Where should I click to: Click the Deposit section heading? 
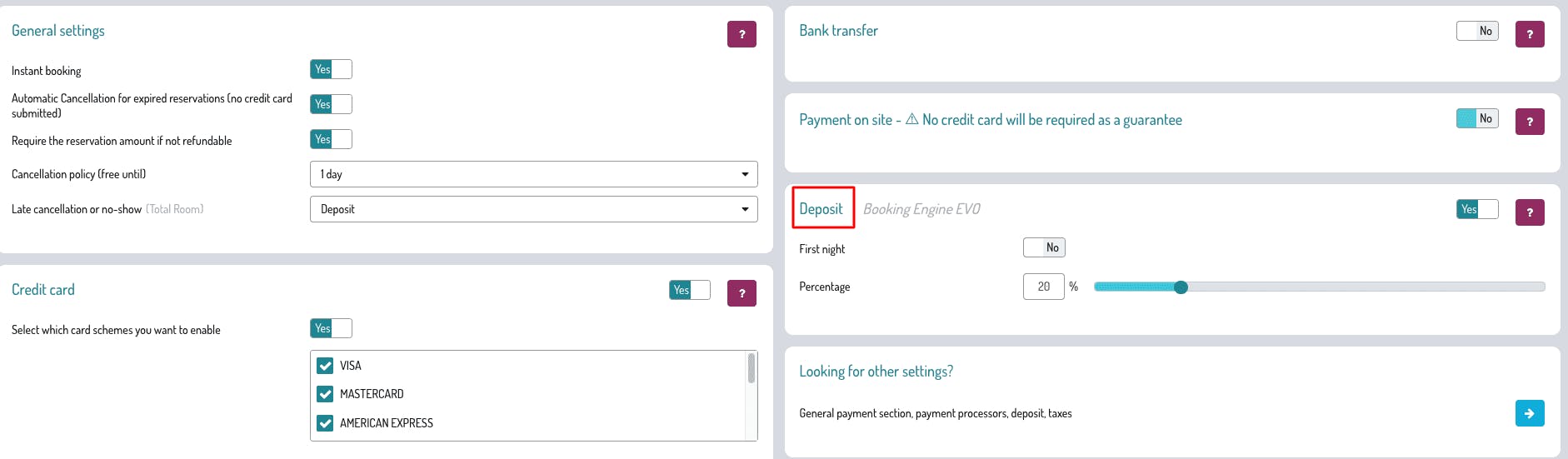821,209
